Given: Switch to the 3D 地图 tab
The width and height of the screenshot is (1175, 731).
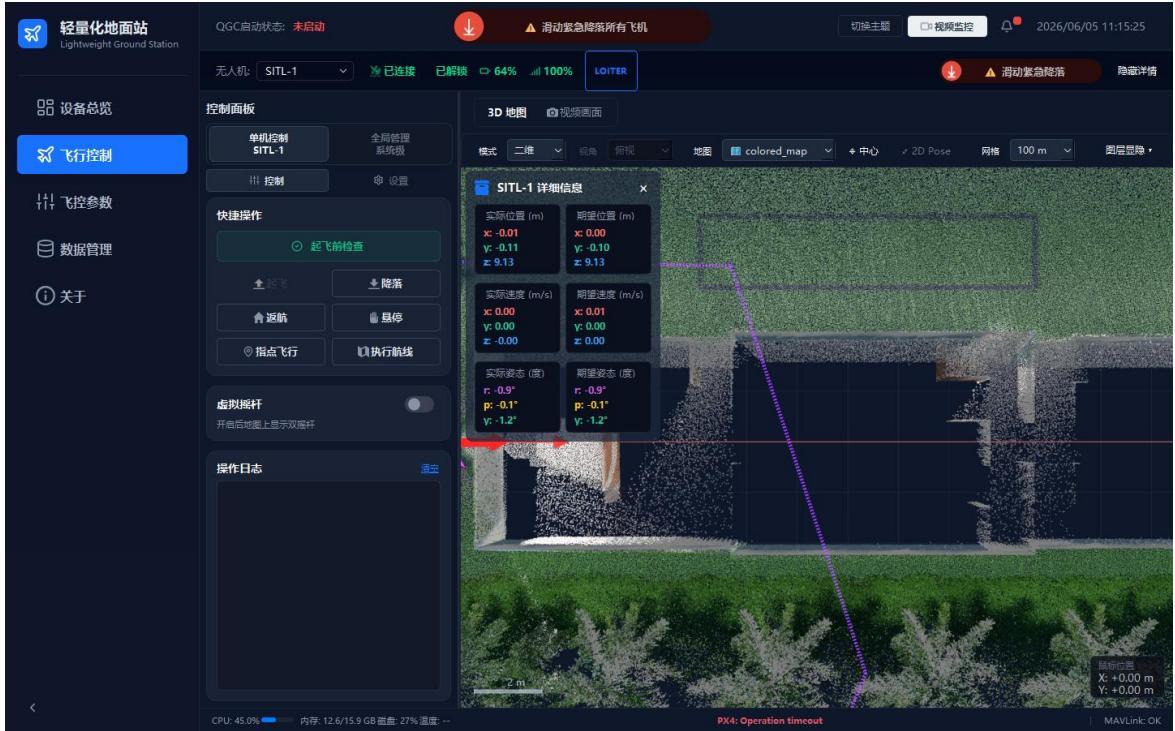Looking at the screenshot, I should [507, 112].
